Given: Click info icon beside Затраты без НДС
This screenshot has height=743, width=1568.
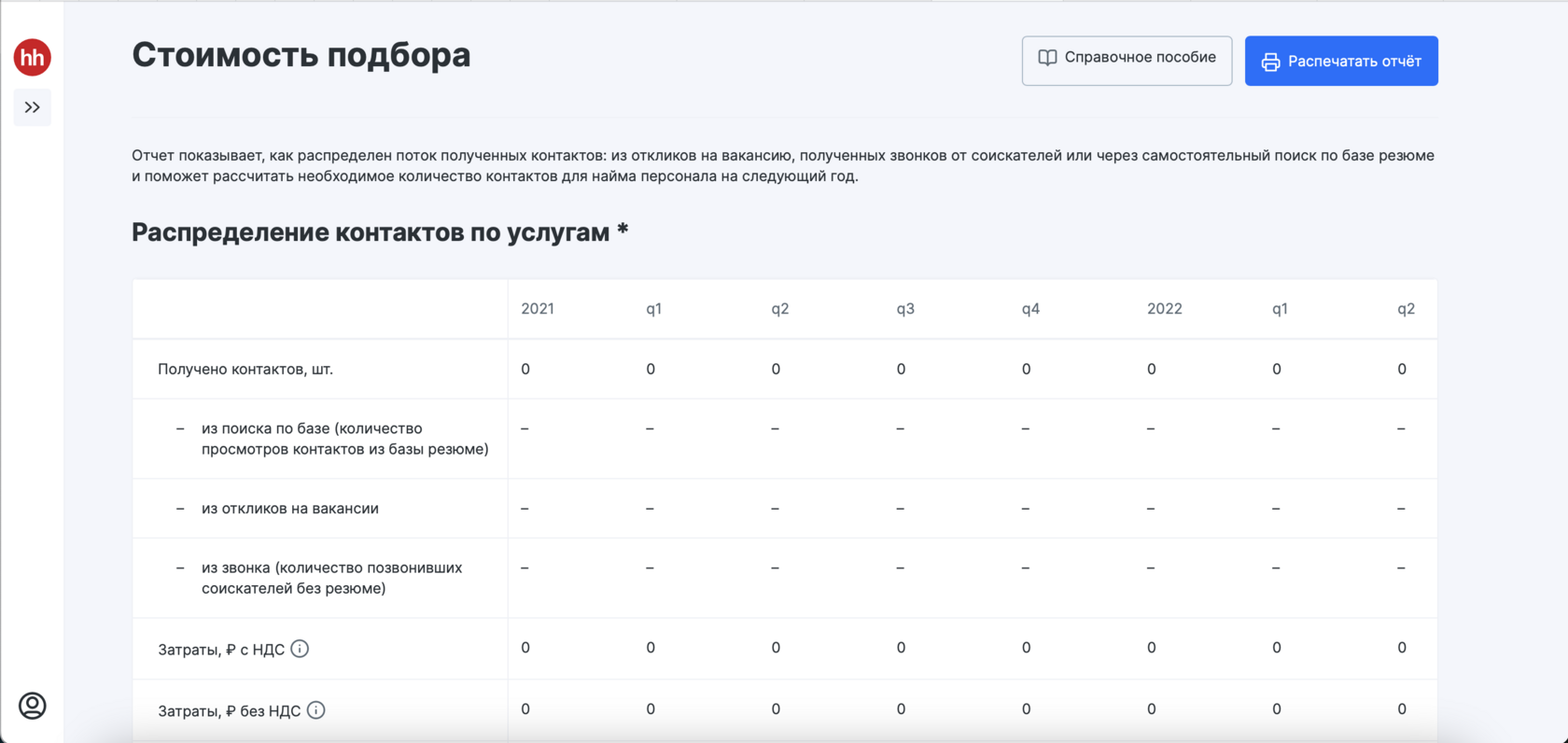Looking at the screenshot, I should [316, 710].
